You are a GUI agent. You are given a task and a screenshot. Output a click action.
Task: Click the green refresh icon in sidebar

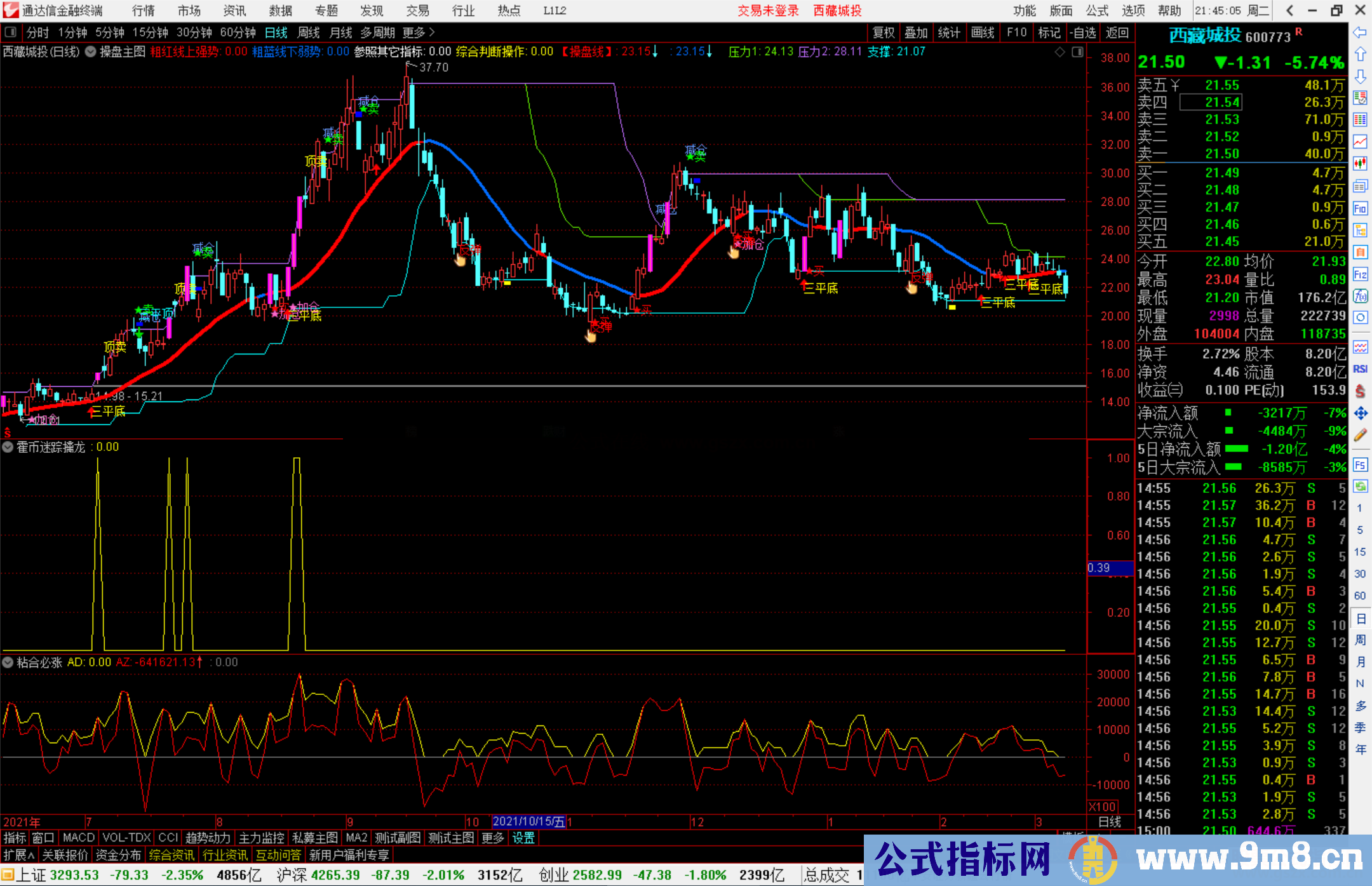click(1360, 487)
